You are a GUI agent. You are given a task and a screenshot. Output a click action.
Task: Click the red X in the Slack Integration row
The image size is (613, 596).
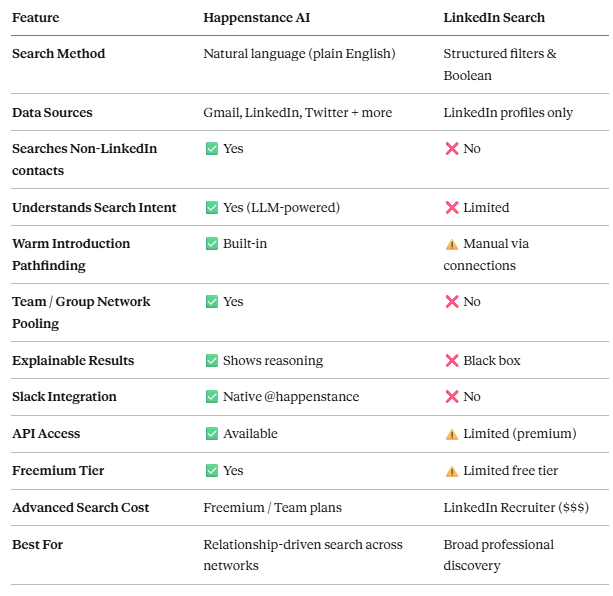click(x=451, y=397)
